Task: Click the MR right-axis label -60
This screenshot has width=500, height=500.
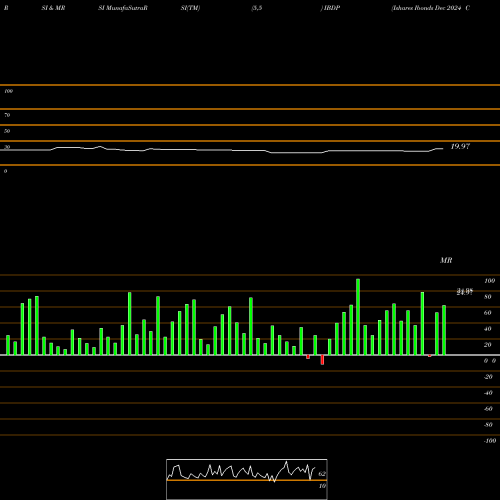Action: pyautogui.click(x=488, y=409)
